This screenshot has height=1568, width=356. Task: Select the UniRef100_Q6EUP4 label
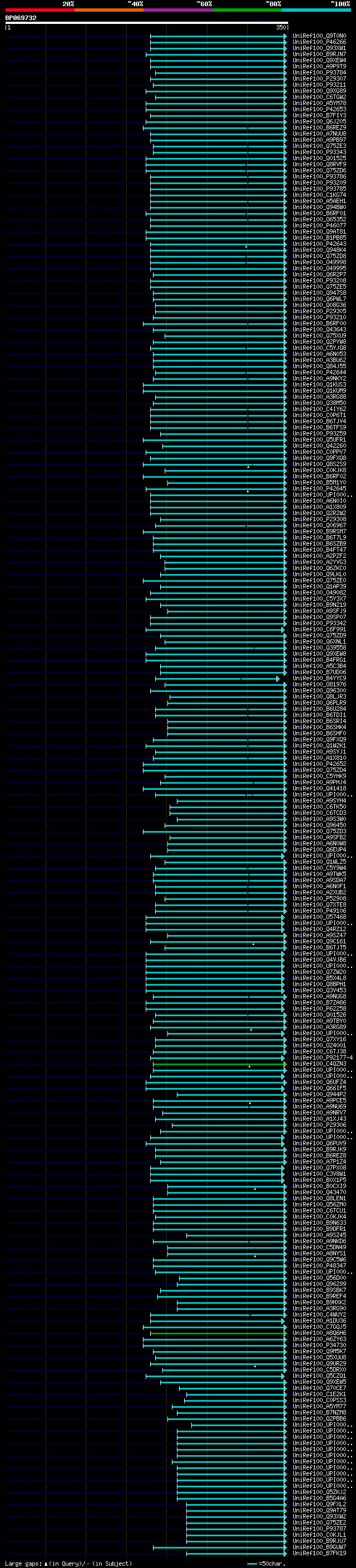pyautogui.click(x=319, y=850)
